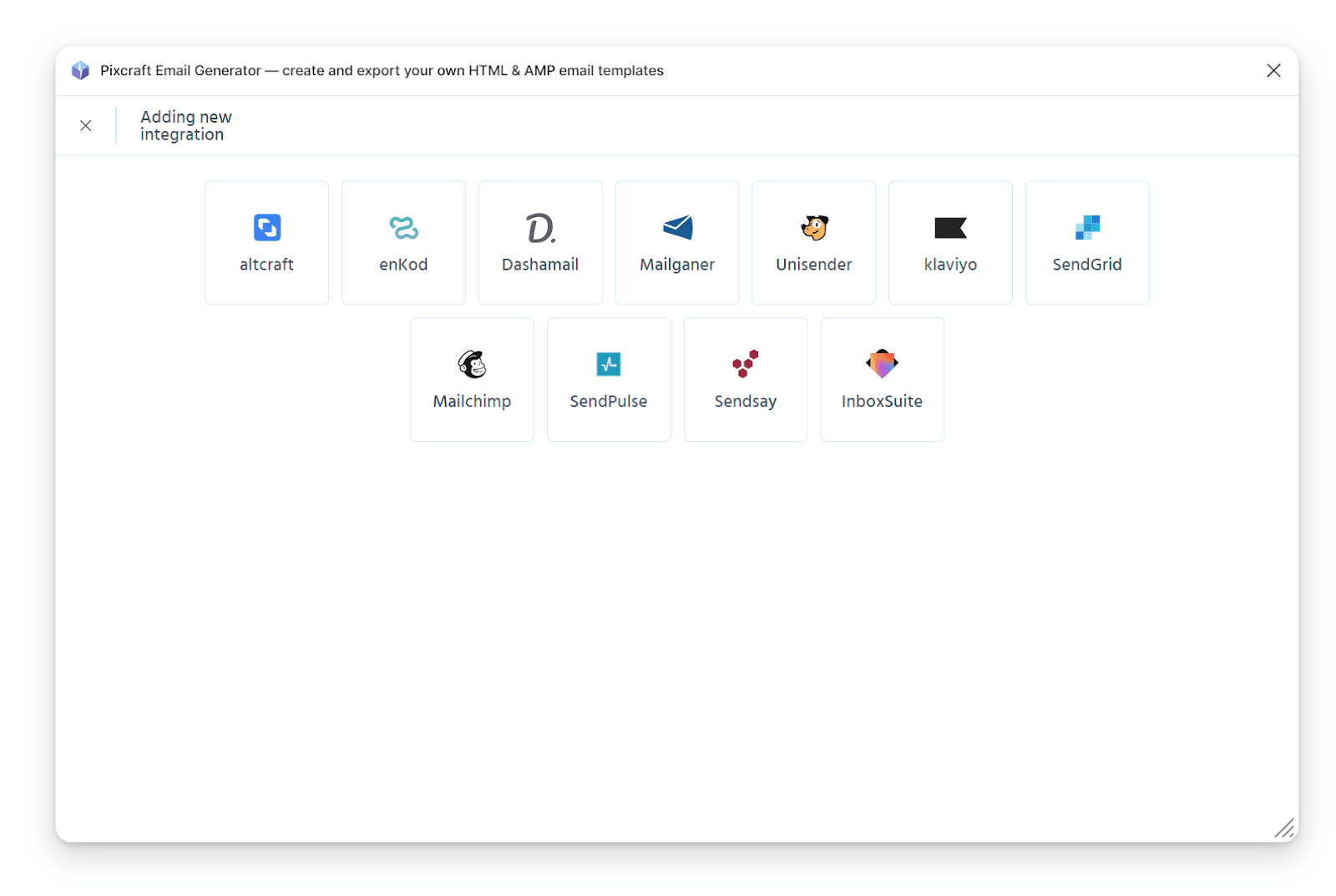This screenshot has width=1336, height=896.
Task: Choose the enKod integration logo
Action: 403,227
